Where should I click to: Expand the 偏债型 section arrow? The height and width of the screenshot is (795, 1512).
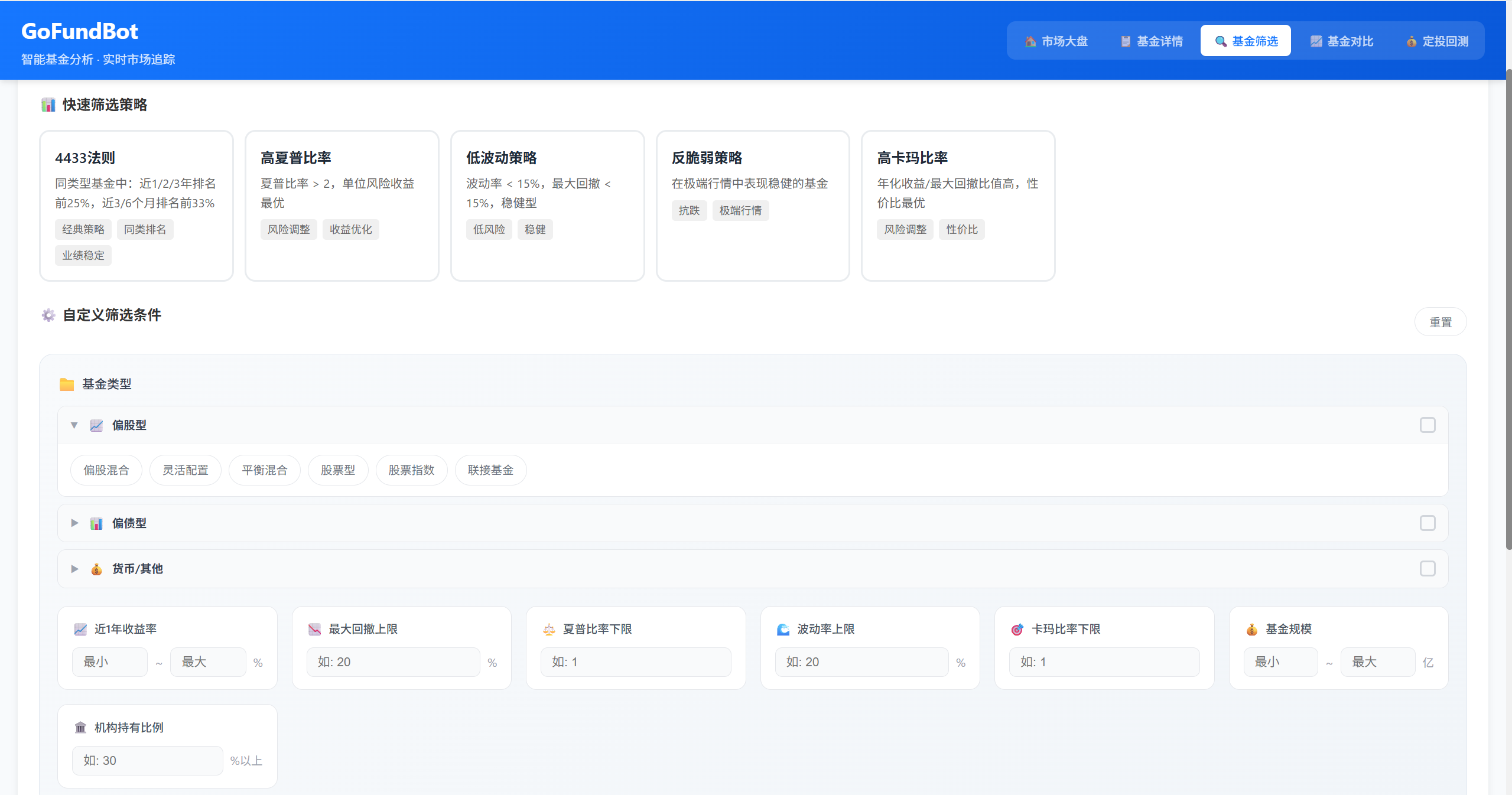pos(74,523)
